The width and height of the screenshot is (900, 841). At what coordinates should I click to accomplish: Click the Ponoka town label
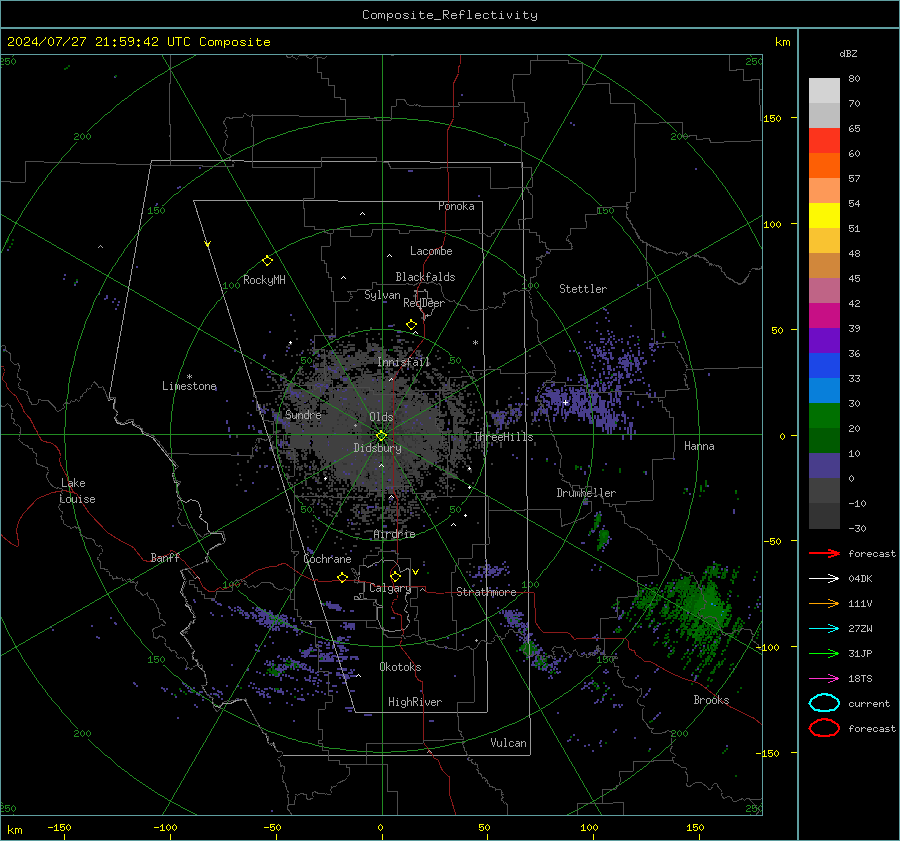click(456, 206)
